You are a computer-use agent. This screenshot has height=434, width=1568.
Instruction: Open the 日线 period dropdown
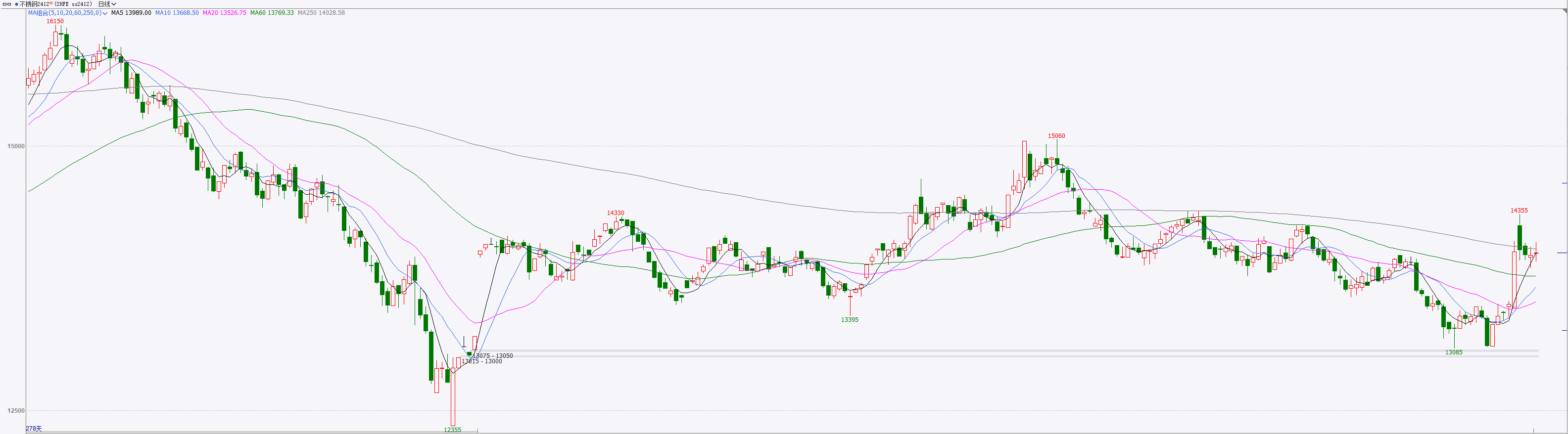(107, 4)
